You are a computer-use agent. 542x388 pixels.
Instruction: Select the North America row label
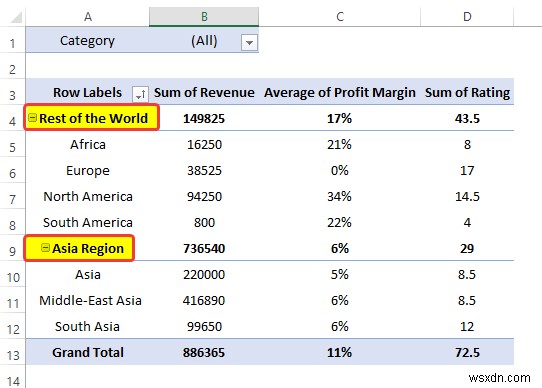pyautogui.click(x=87, y=196)
